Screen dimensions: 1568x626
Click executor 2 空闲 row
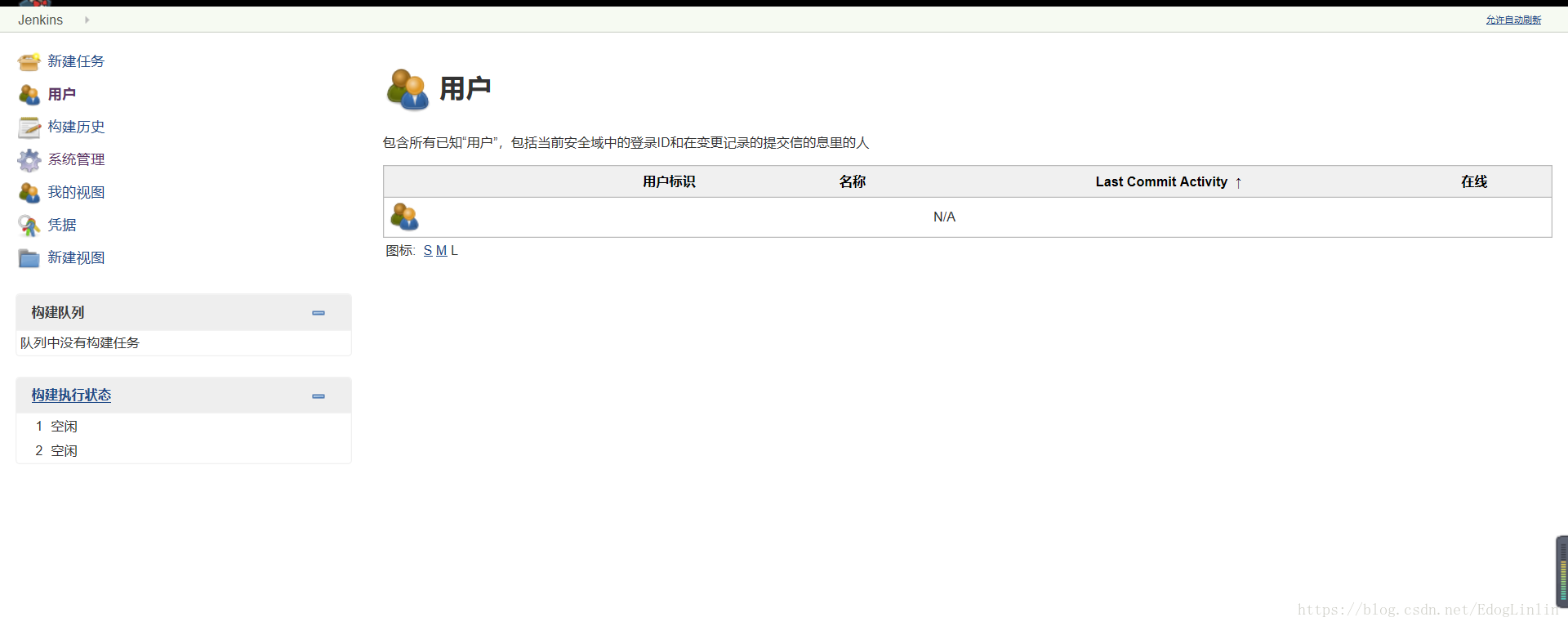(184, 451)
